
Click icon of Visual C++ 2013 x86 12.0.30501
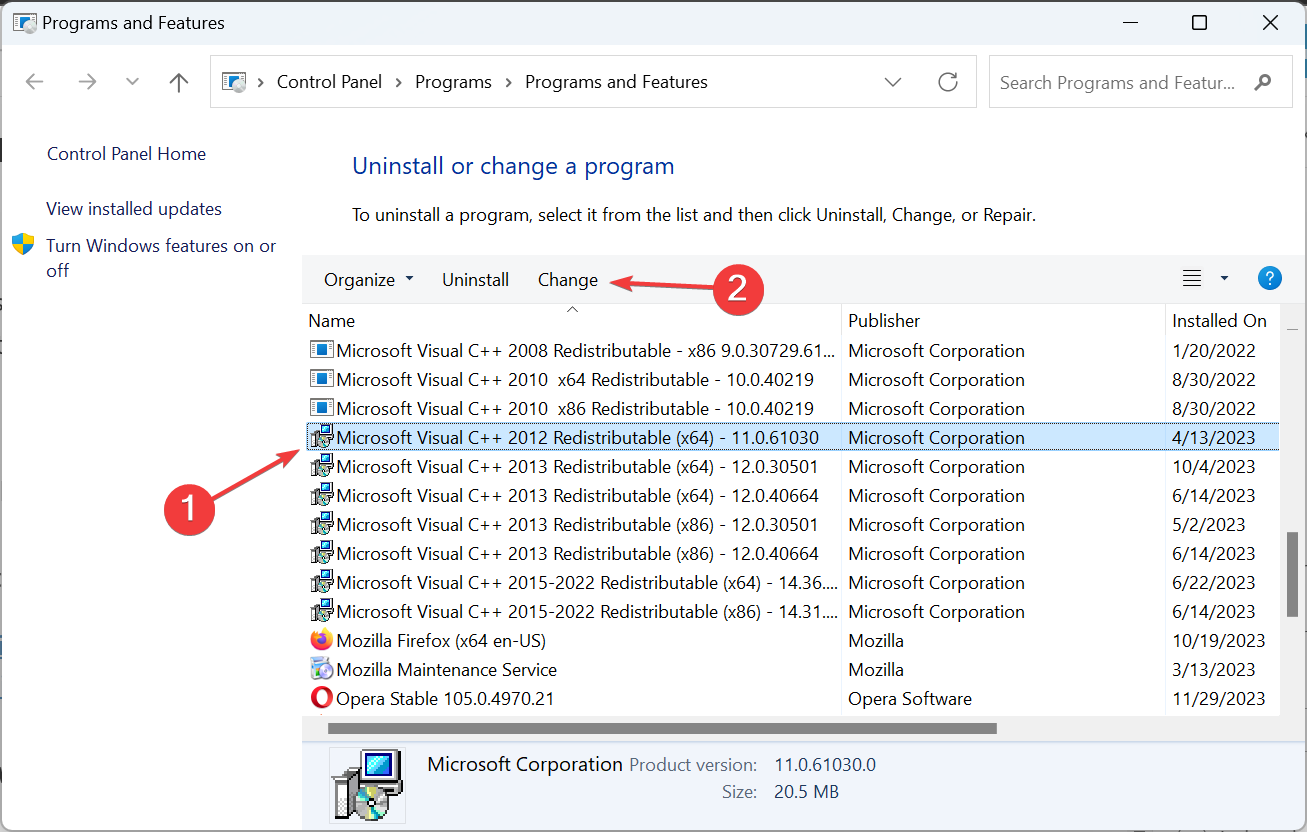321,525
